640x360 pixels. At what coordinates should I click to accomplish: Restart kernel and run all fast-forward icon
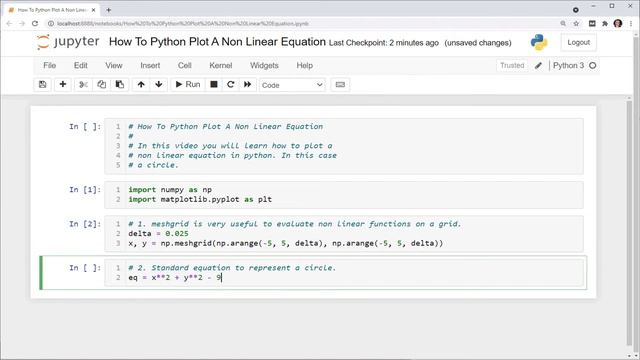click(x=248, y=84)
